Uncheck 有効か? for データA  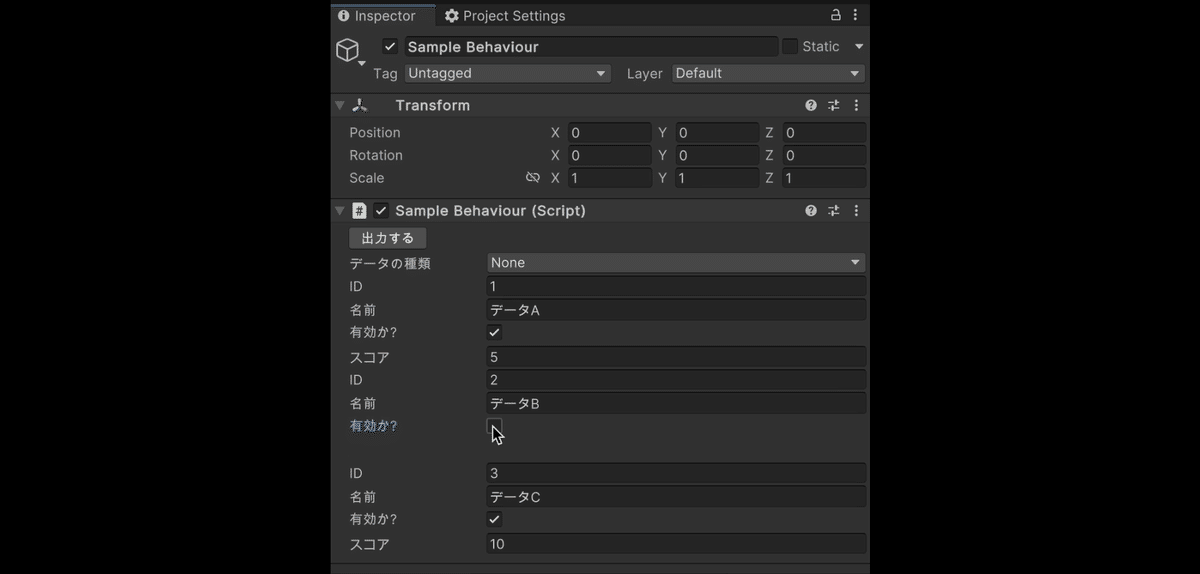click(x=494, y=332)
